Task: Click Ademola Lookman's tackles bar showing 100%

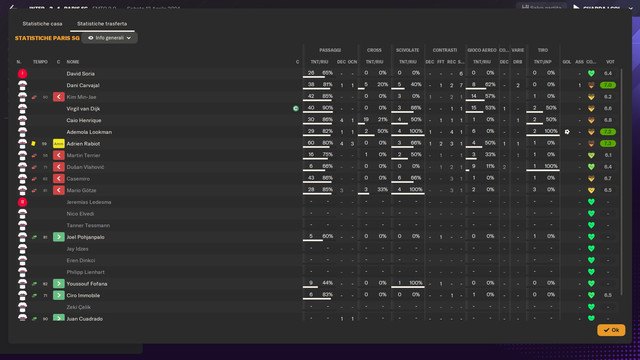Action: [408, 136]
